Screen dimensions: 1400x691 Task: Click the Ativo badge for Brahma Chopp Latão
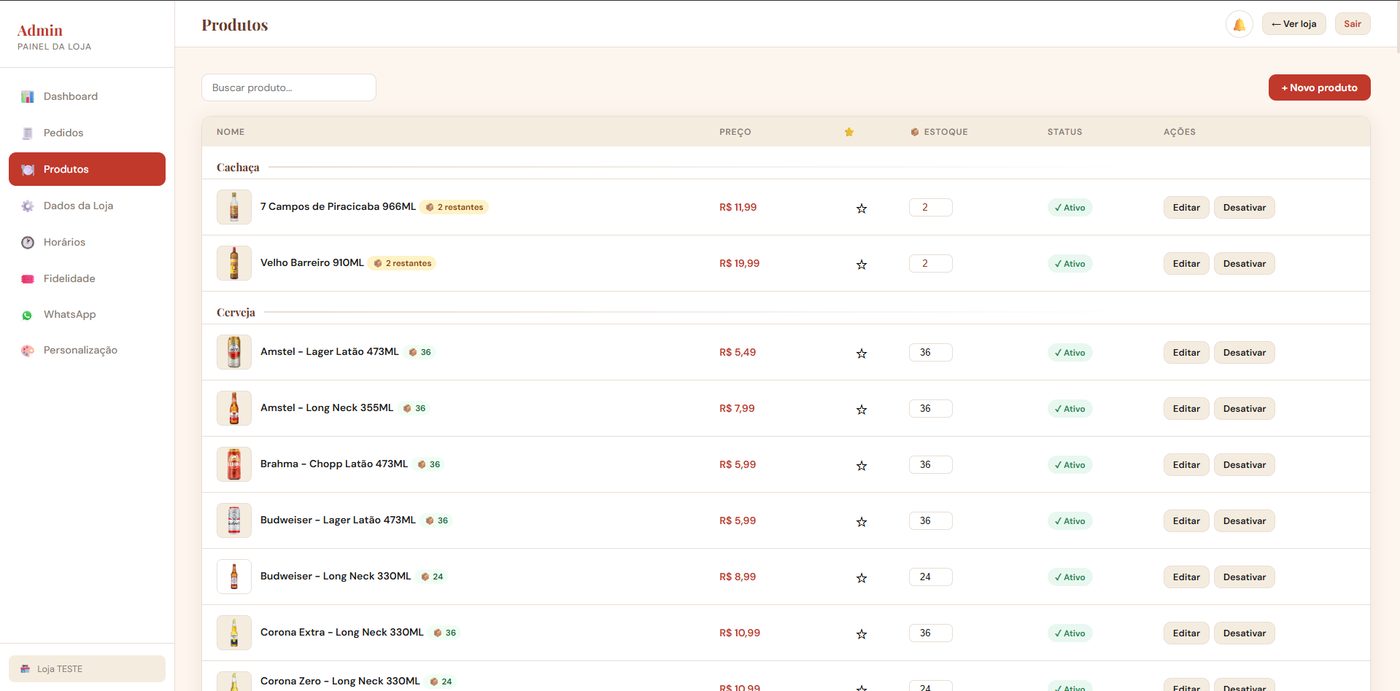(1070, 465)
